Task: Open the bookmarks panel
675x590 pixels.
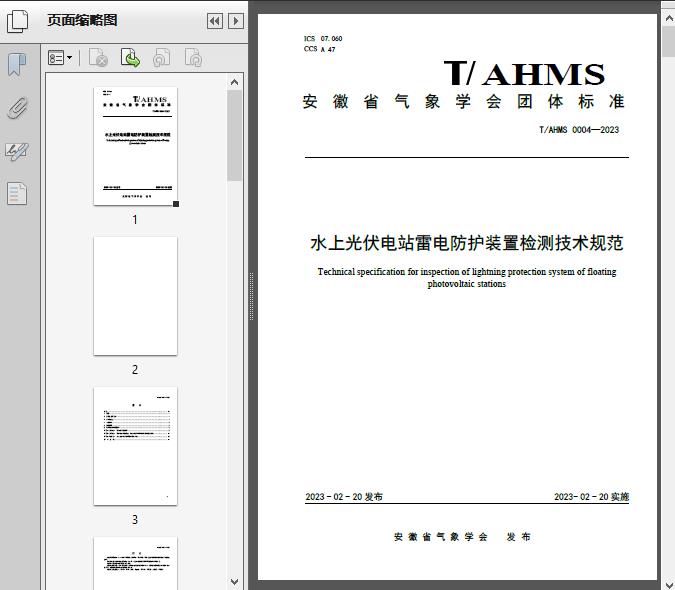Action: [x=17, y=65]
